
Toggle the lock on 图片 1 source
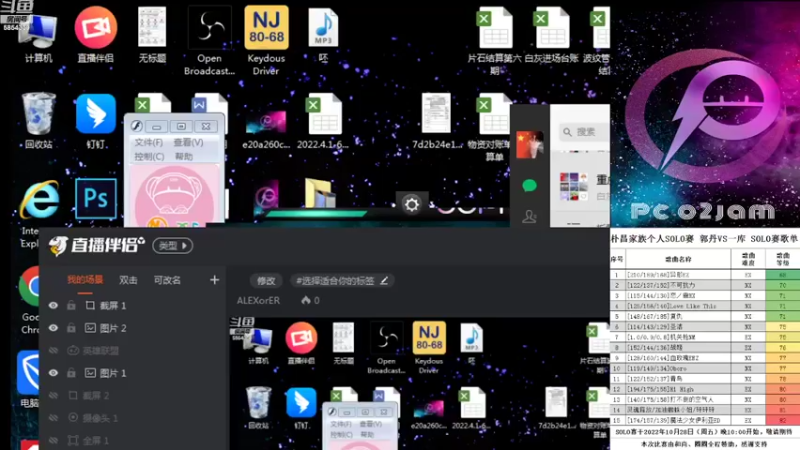pos(71,373)
